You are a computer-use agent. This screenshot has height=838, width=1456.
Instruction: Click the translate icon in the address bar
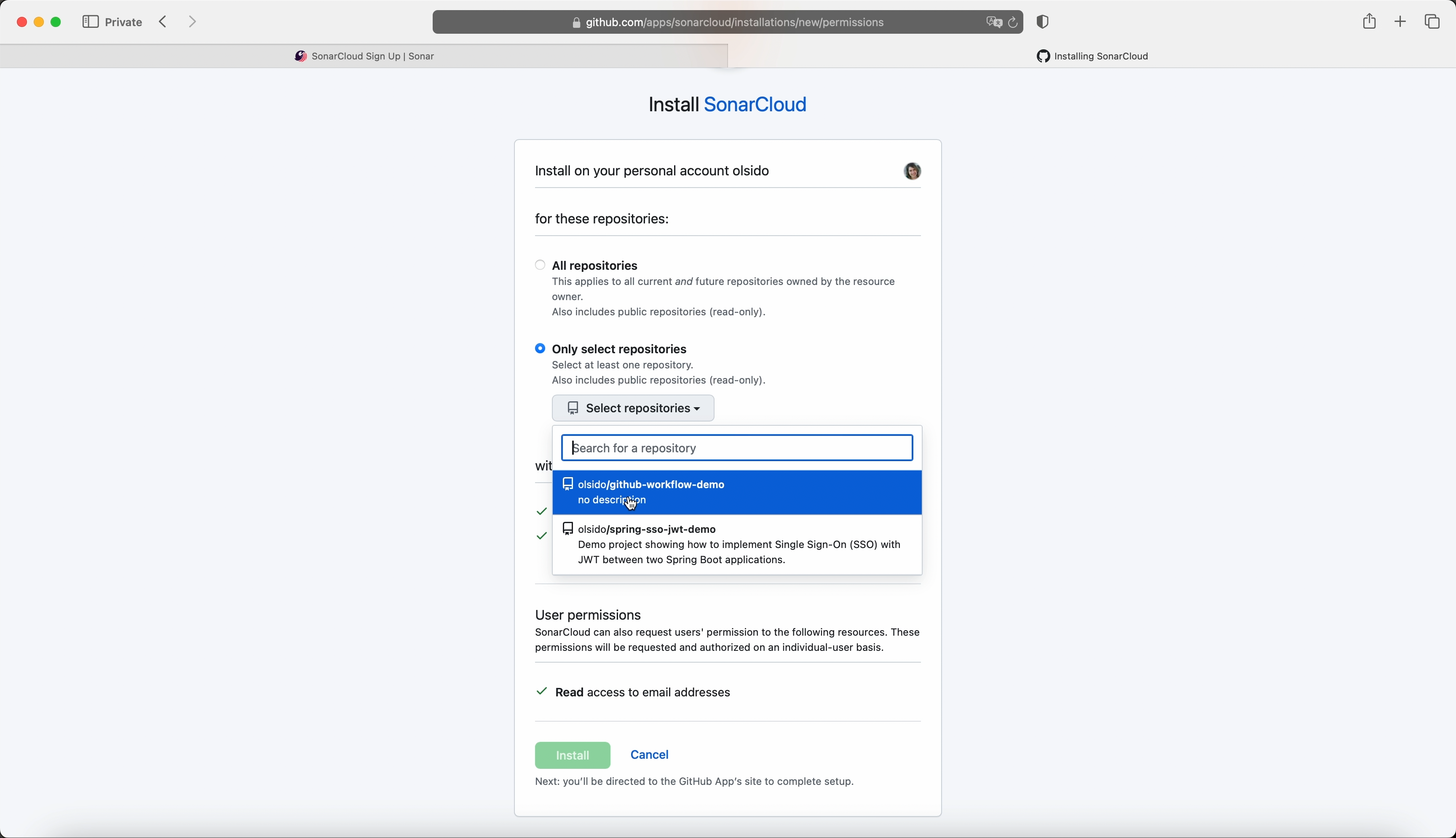994,22
